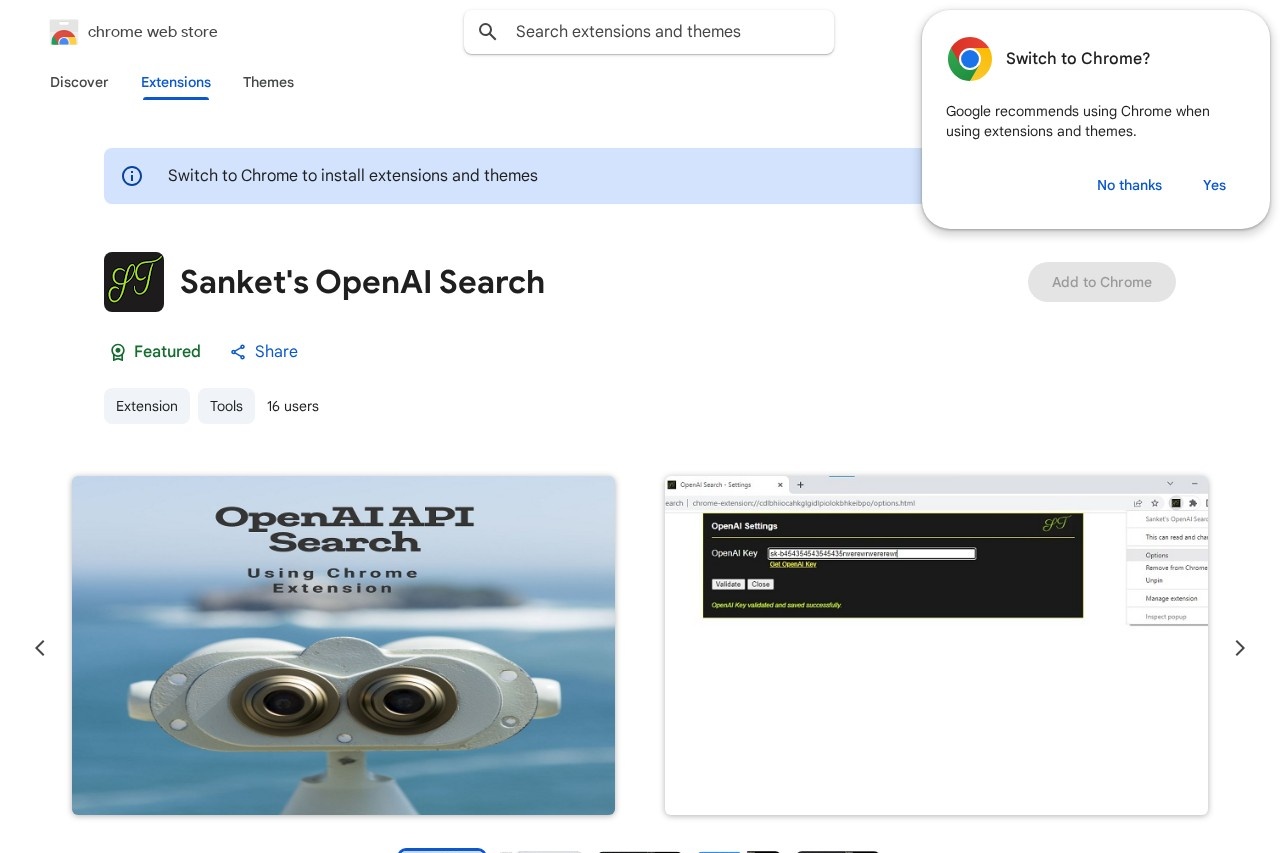The height and width of the screenshot is (853, 1280).
Task: Switch to the Discover tab
Action: tap(79, 83)
